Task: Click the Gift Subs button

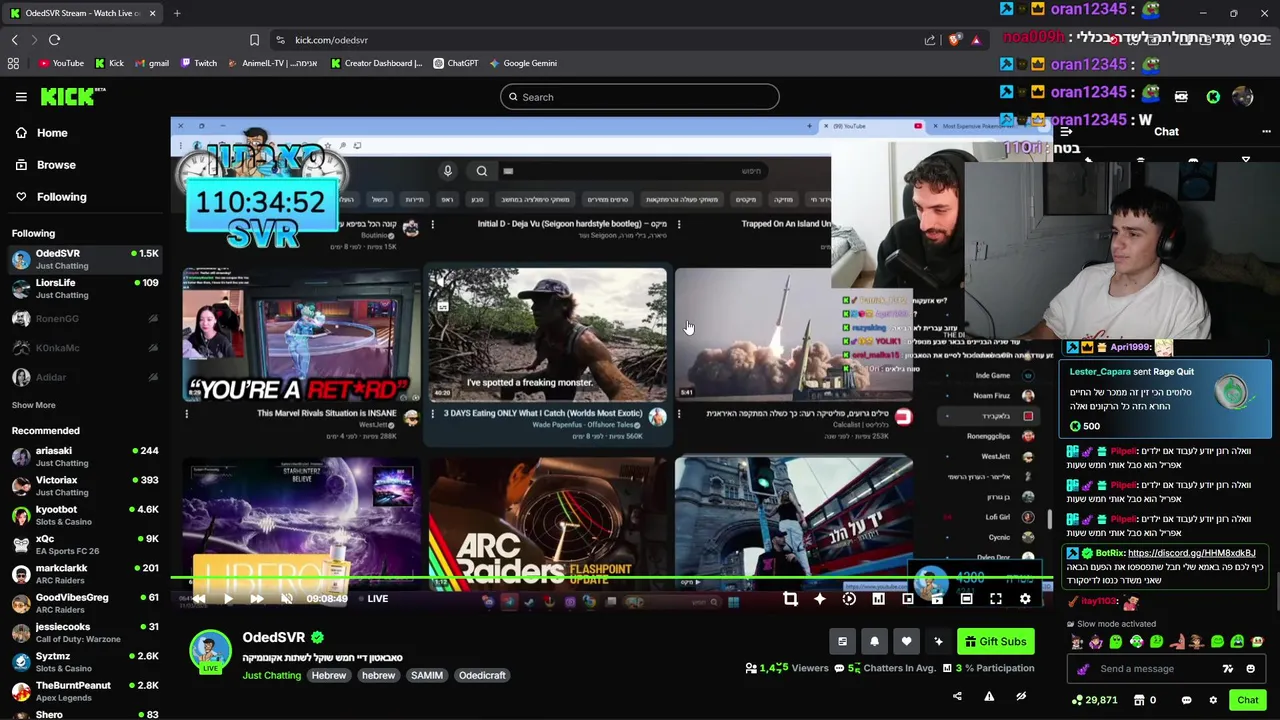Action: pyautogui.click(x=996, y=642)
